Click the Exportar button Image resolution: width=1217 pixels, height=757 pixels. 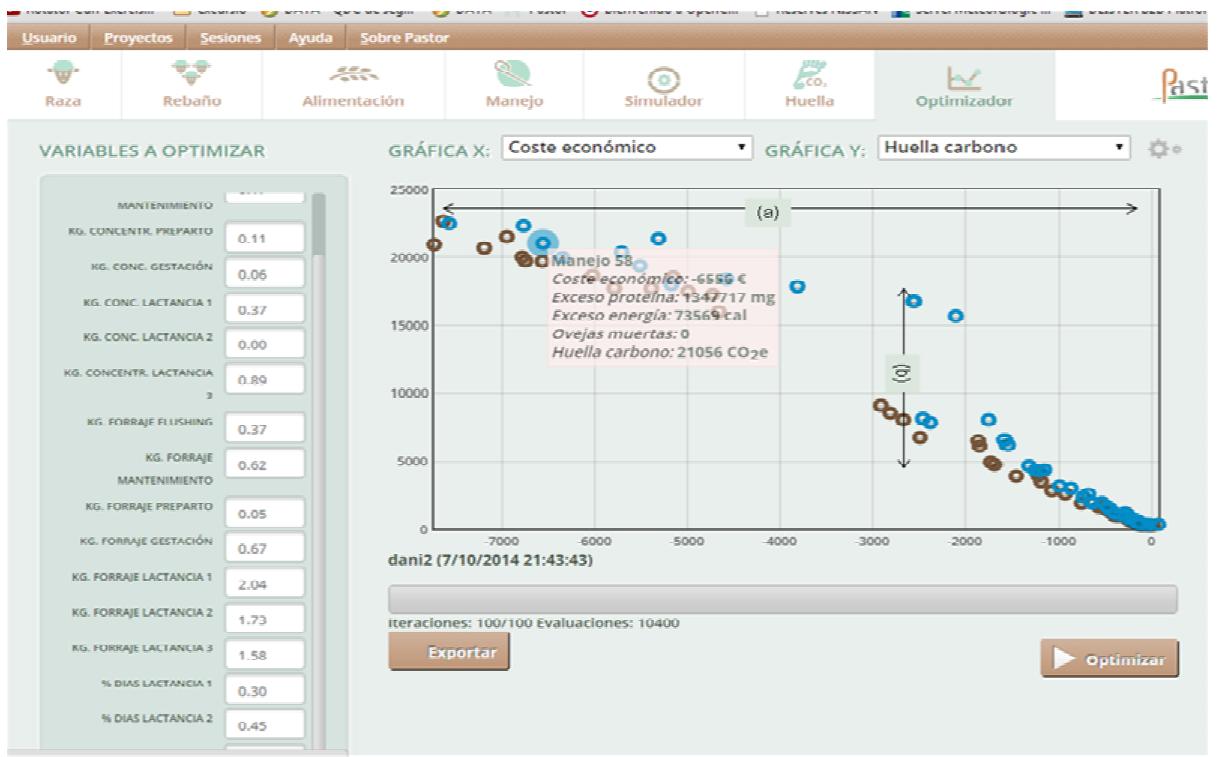[x=448, y=653]
